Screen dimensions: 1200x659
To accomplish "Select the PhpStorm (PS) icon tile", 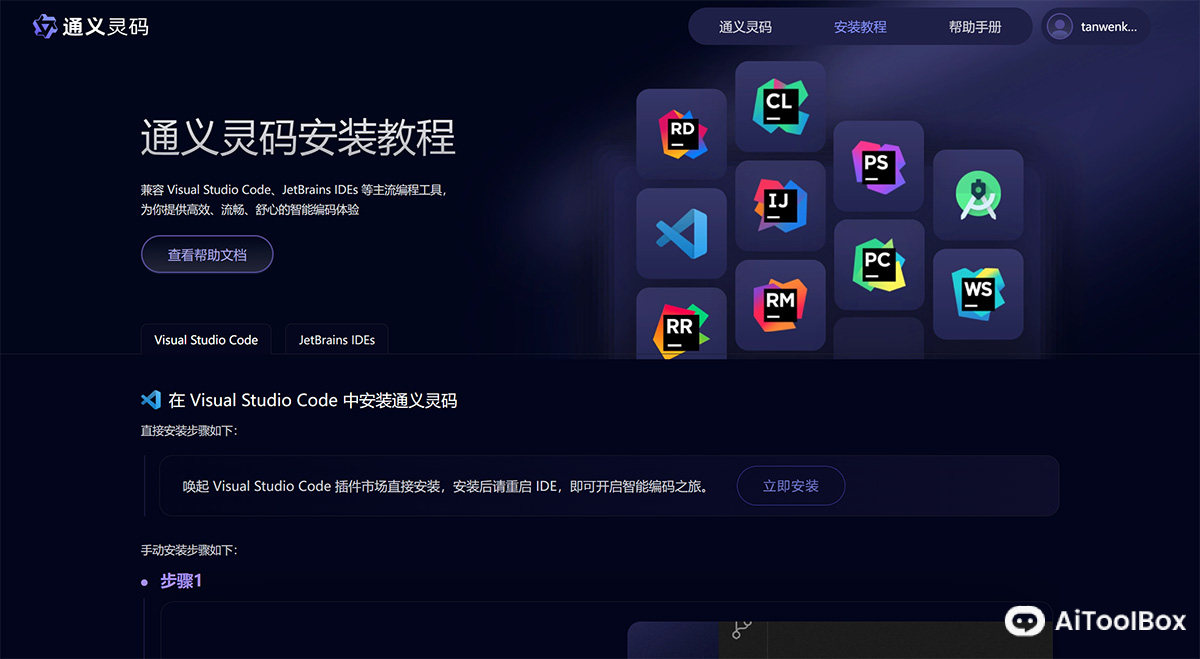I will (x=878, y=166).
